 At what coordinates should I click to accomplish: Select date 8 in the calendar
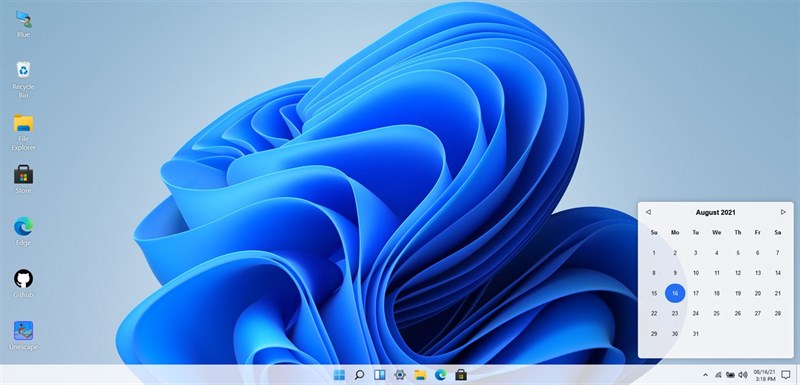[x=654, y=273]
